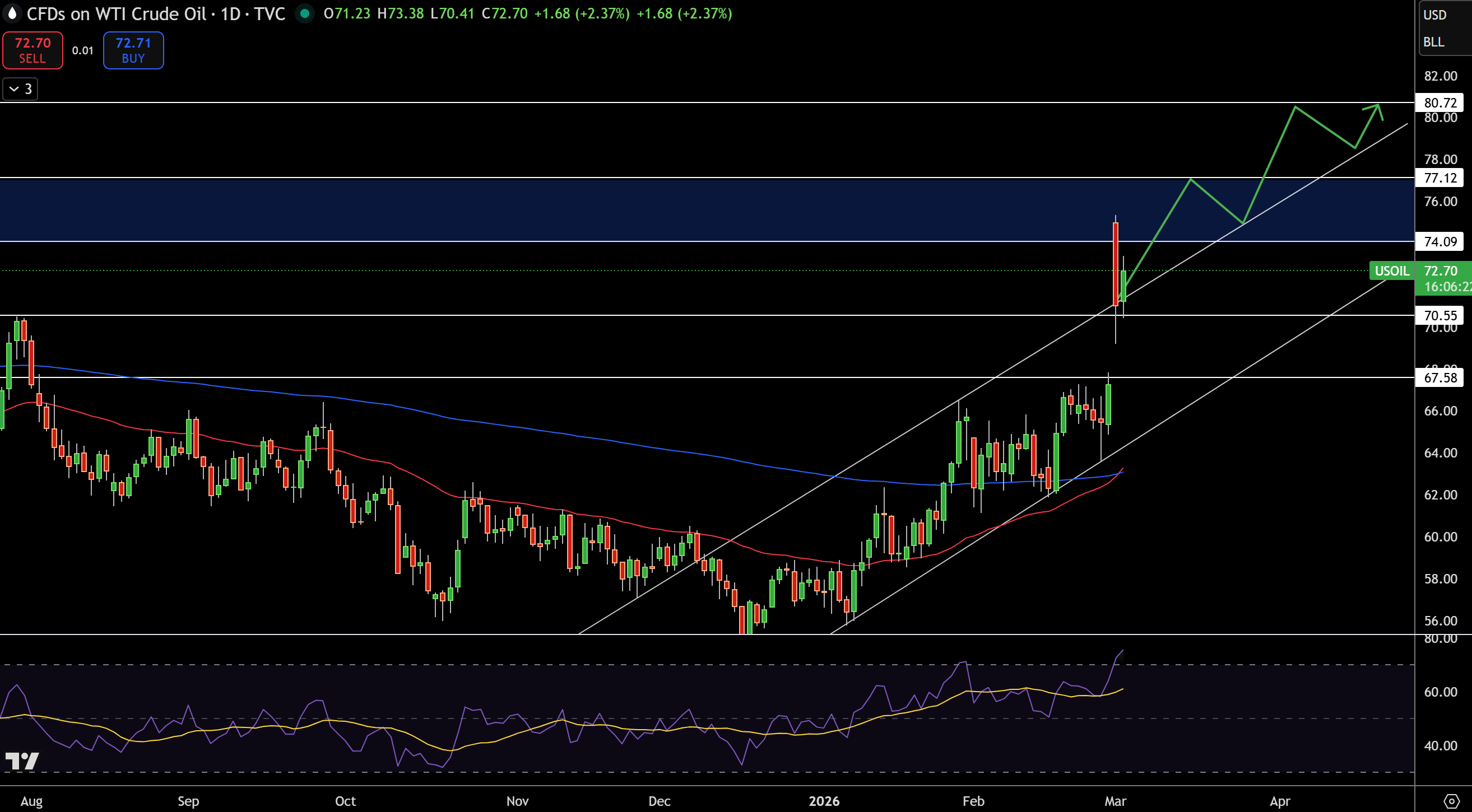
Task: Click the TradingView logo
Action: [x=22, y=760]
